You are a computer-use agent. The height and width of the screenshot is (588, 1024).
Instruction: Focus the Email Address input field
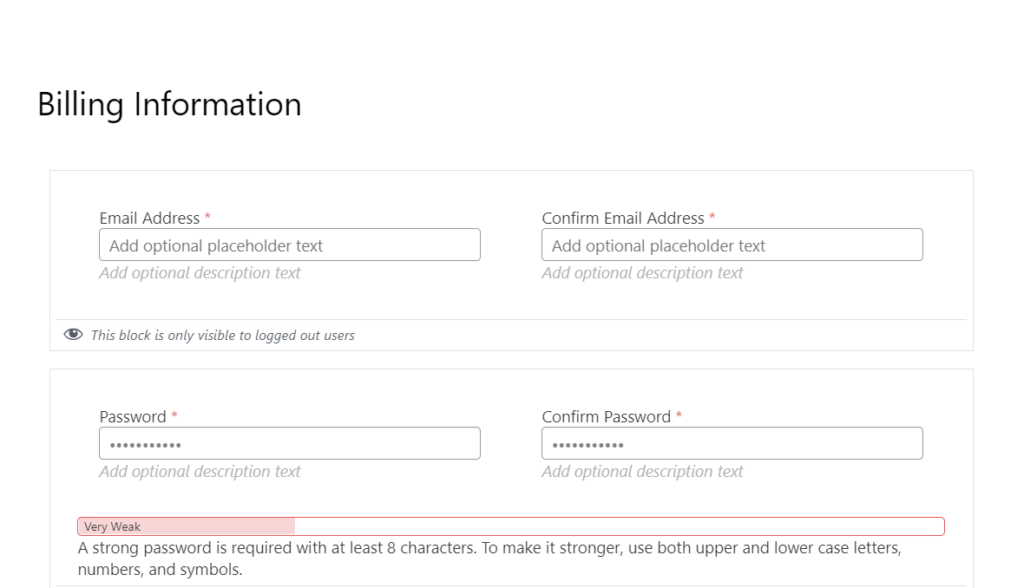point(290,245)
